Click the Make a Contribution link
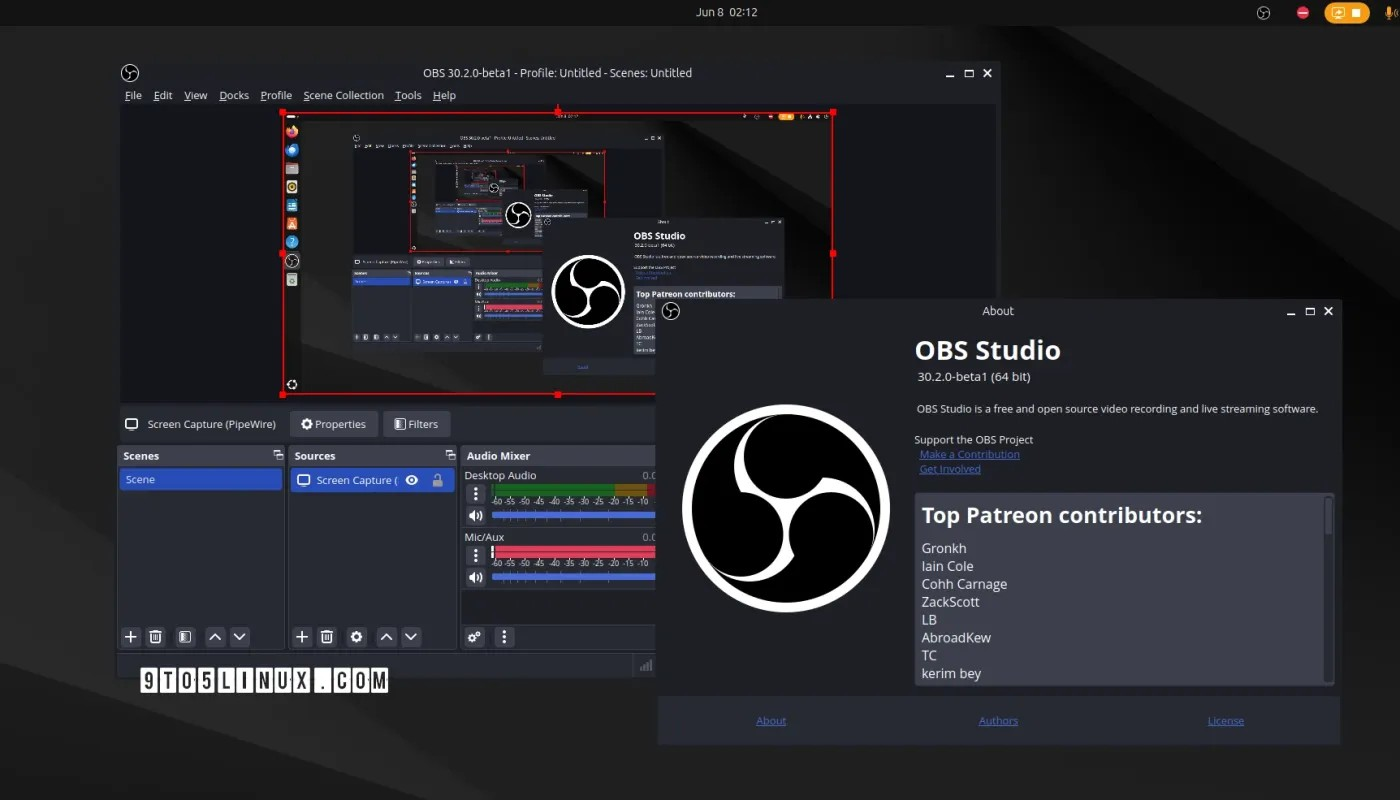The width and height of the screenshot is (1400, 800). pyautogui.click(x=970, y=454)
